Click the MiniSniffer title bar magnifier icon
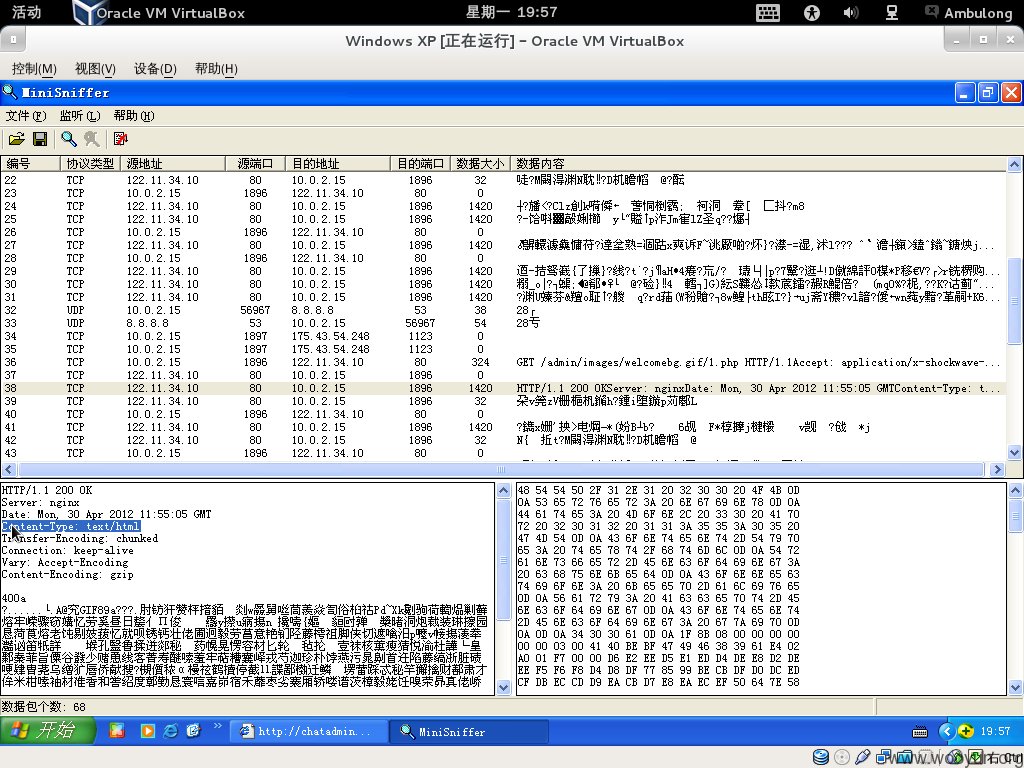 pyautogui.click(x=10, y=92)
